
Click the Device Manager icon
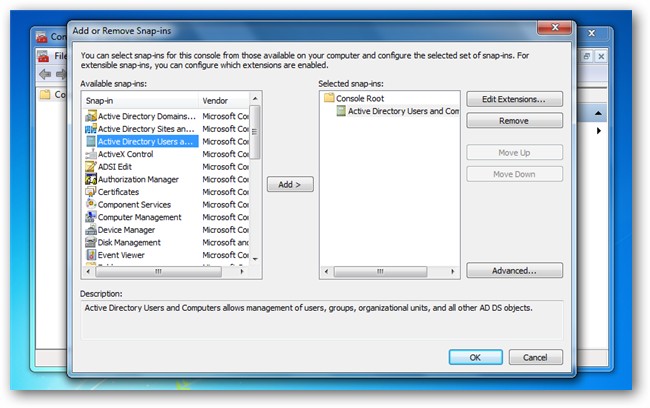click(90, 230)
